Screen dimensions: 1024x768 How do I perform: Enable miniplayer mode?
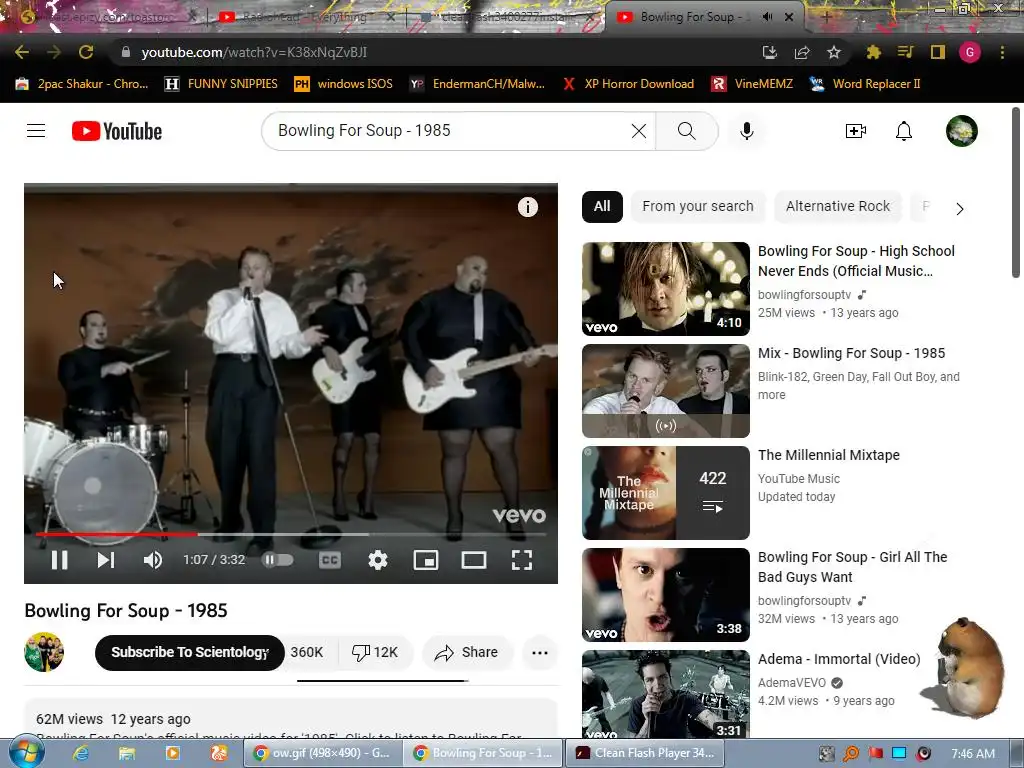pos(426,560)
